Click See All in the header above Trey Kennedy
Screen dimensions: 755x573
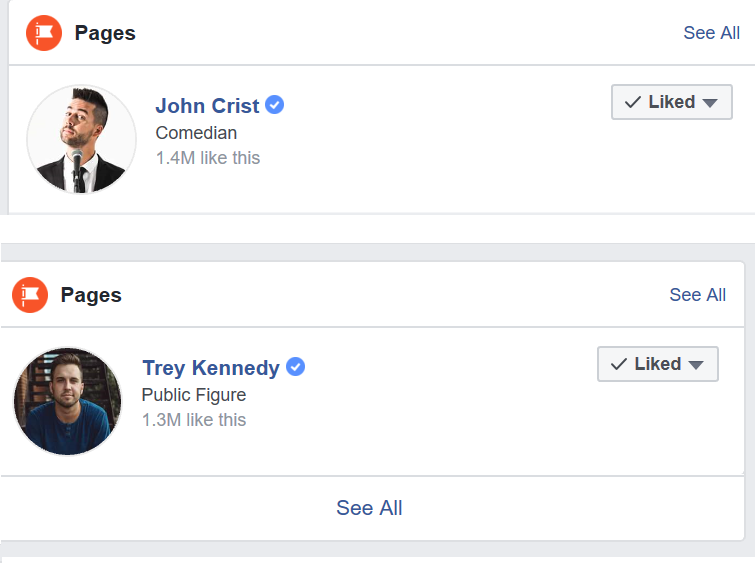[x=697, y=295]
